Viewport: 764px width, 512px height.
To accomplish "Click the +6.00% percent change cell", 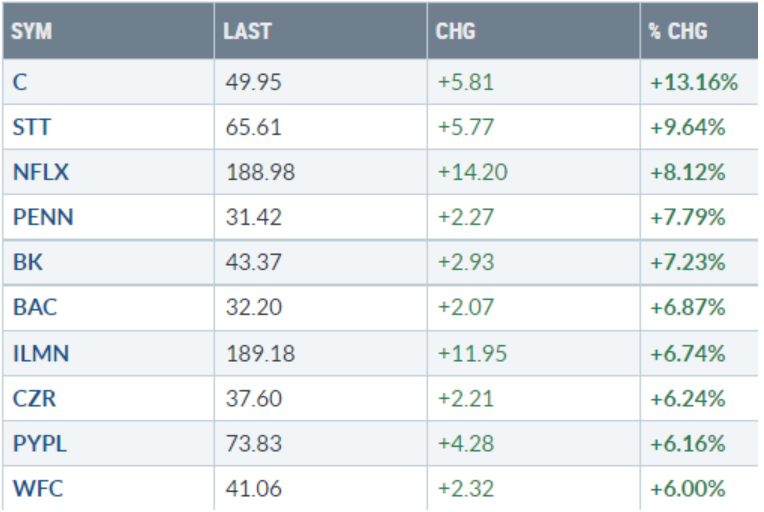I will 687,489.
